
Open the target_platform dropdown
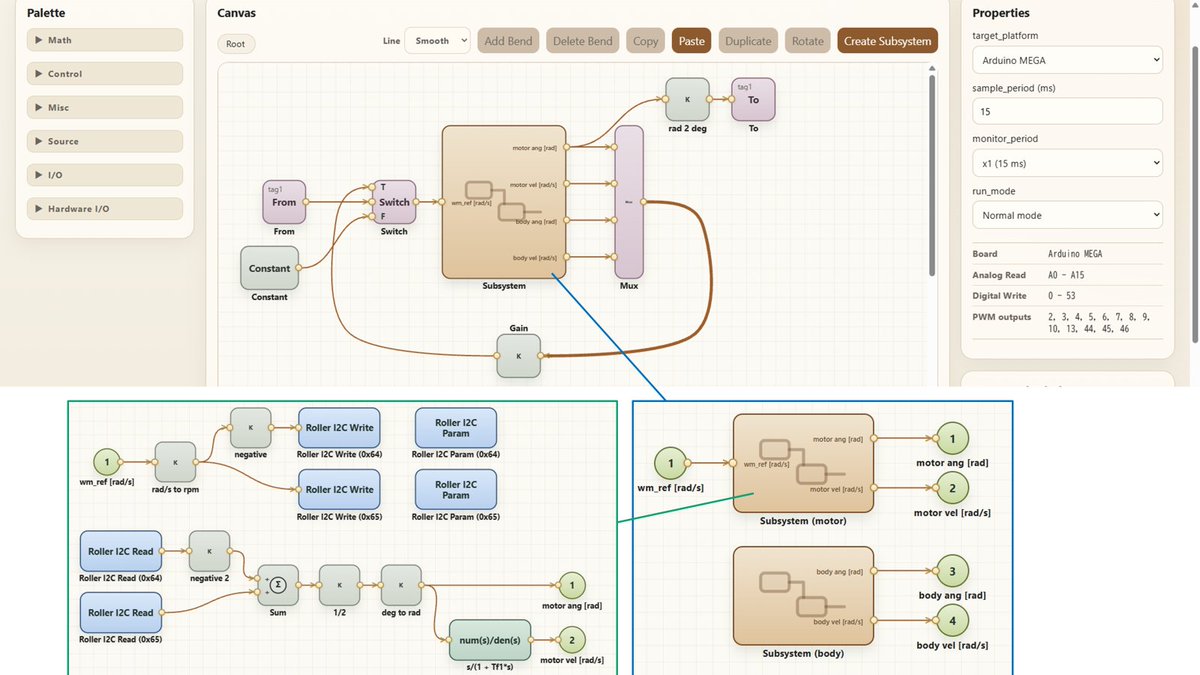click(1067, 60)
